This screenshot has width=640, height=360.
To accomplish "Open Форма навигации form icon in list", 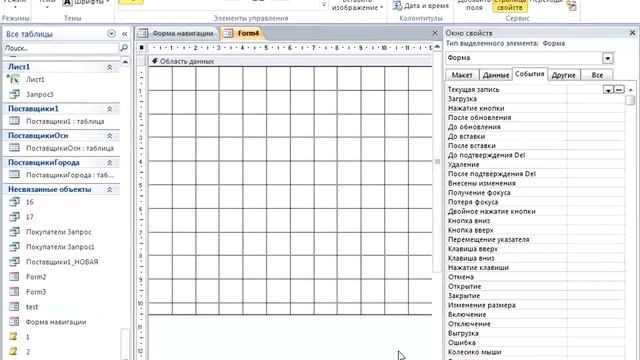I will (x=14, y=322).
